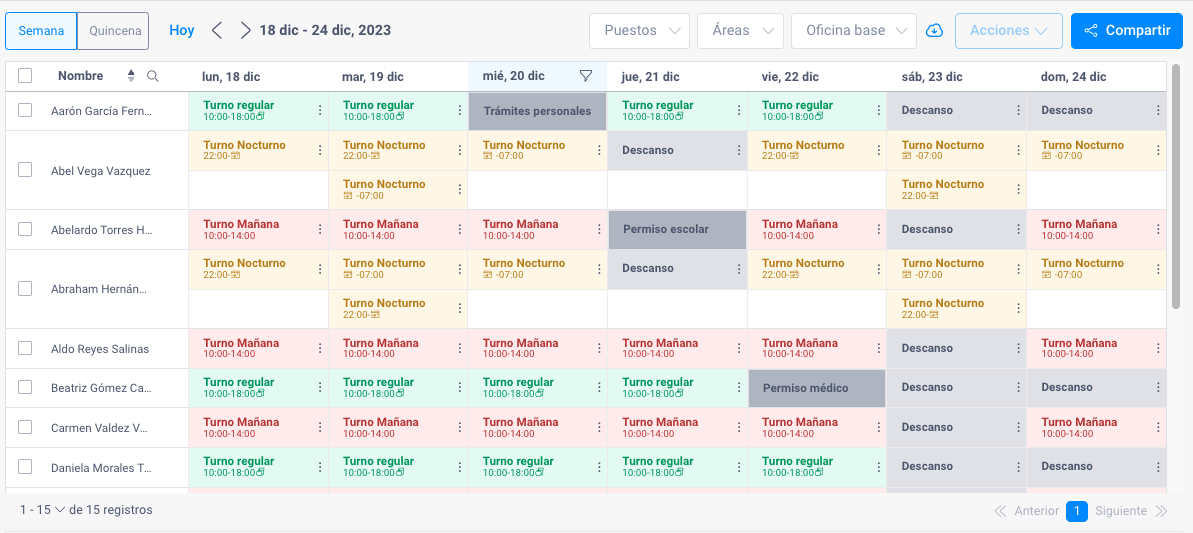Screen dimensions: 1193x533
Task: Click the cloud download icon
Action: pyautogui.click(x=934, y=31)
